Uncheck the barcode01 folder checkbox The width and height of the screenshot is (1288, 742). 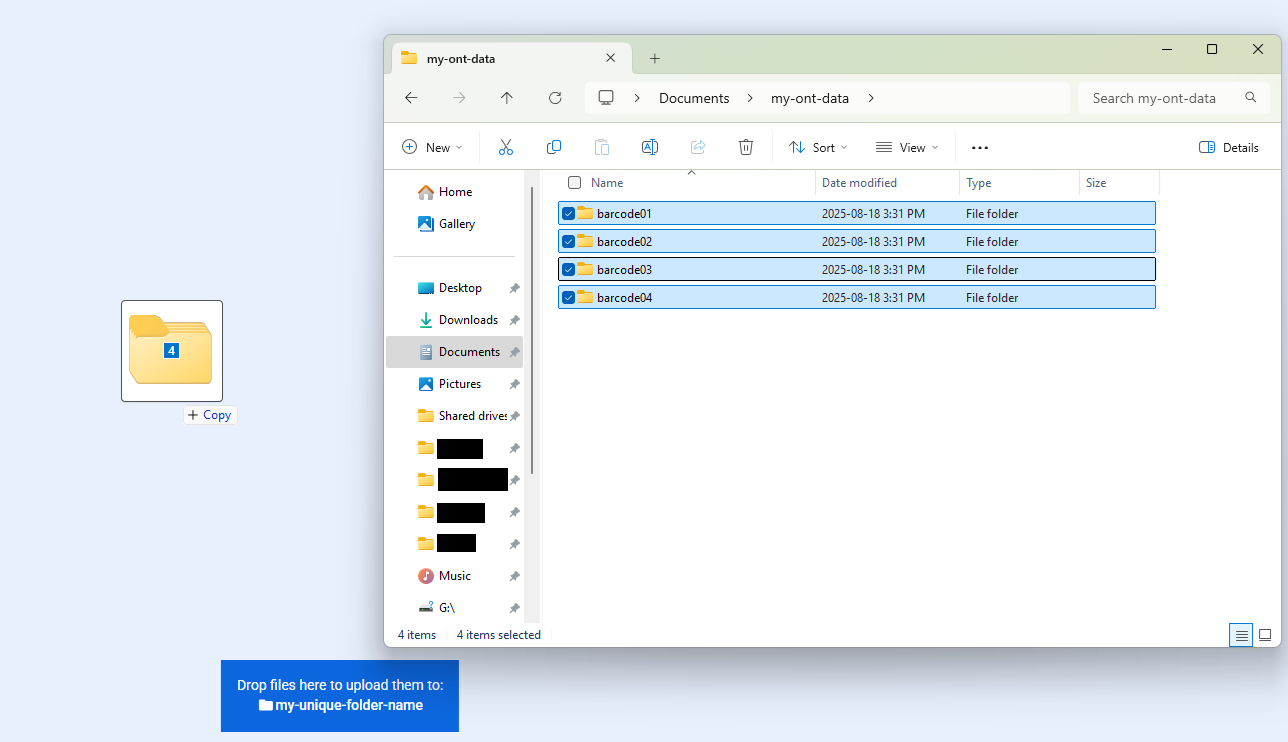(568, 213)
